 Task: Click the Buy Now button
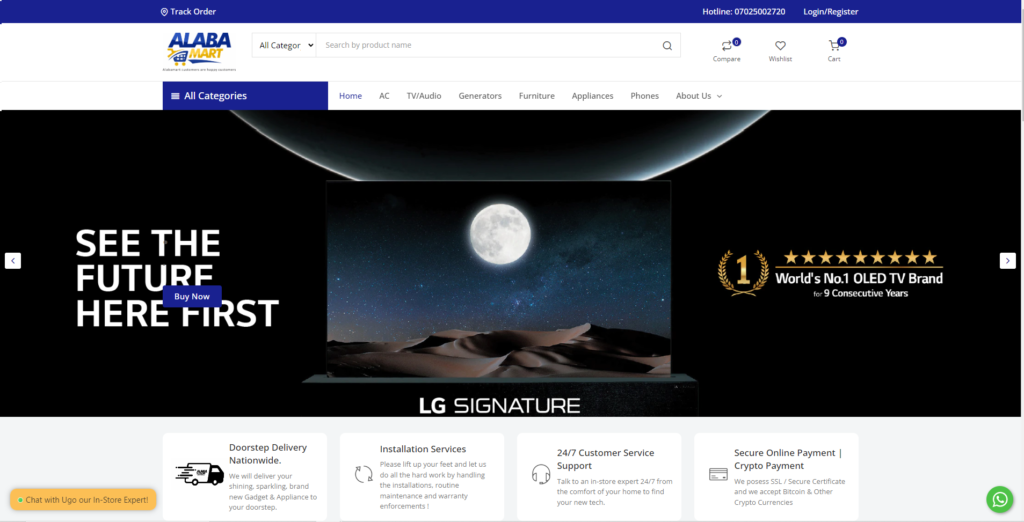click(x=192, y=297)
